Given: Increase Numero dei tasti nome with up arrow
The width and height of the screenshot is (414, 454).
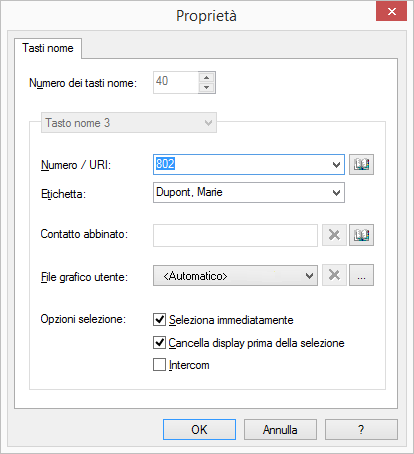Looking at the screenshot, I should tap(207, 77).
